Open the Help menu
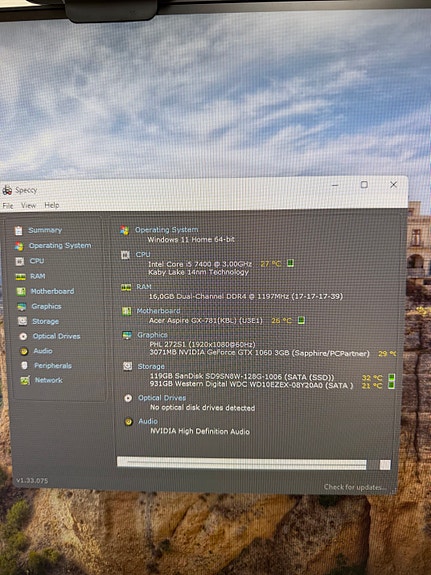Image resolution: width=431 pixels, height=575 pixels. 52,205
